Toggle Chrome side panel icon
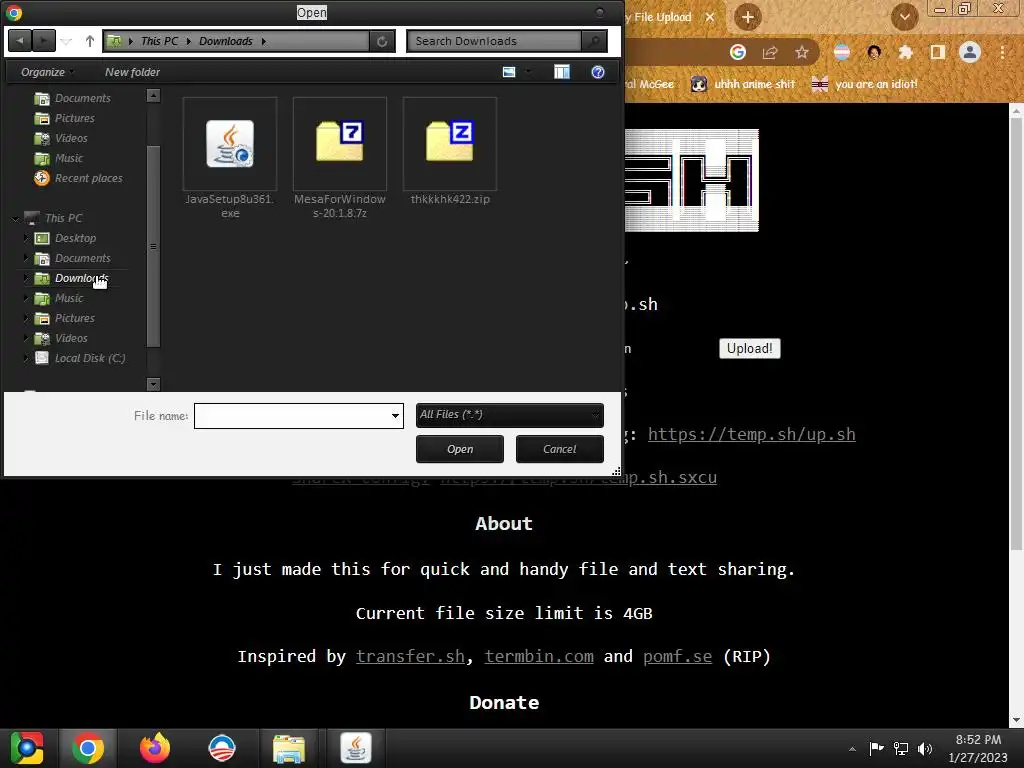This screenshot has height=768, width=1024. [937, 52]
